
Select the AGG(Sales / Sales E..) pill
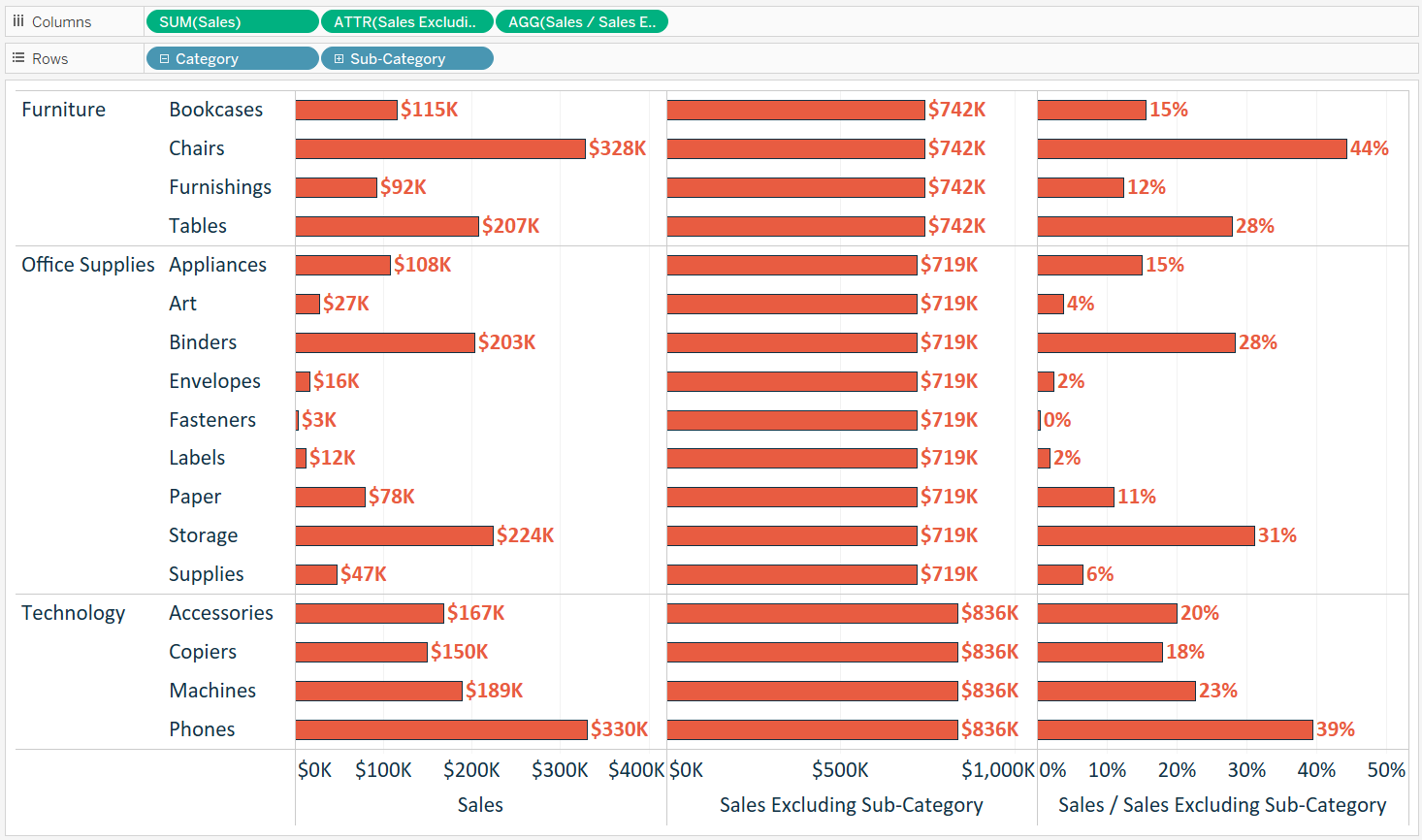tap(582, 21)
